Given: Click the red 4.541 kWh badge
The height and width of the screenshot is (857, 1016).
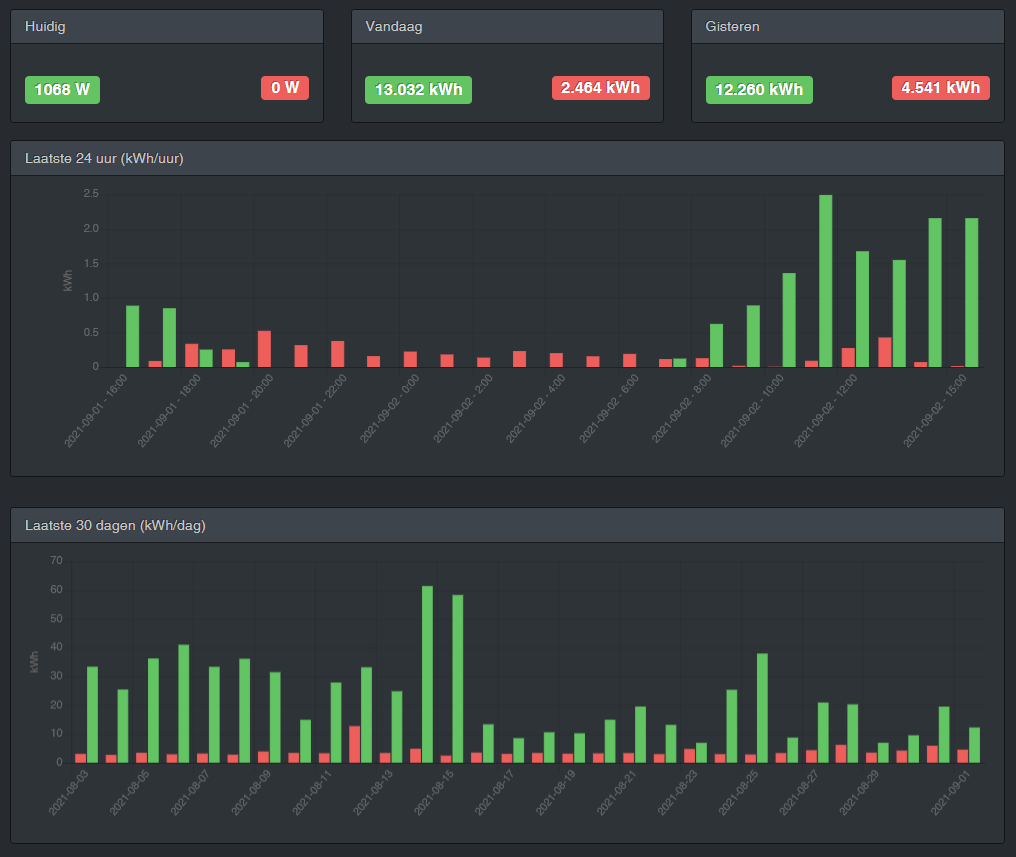Looking at the screenshot, I should 941,87.
